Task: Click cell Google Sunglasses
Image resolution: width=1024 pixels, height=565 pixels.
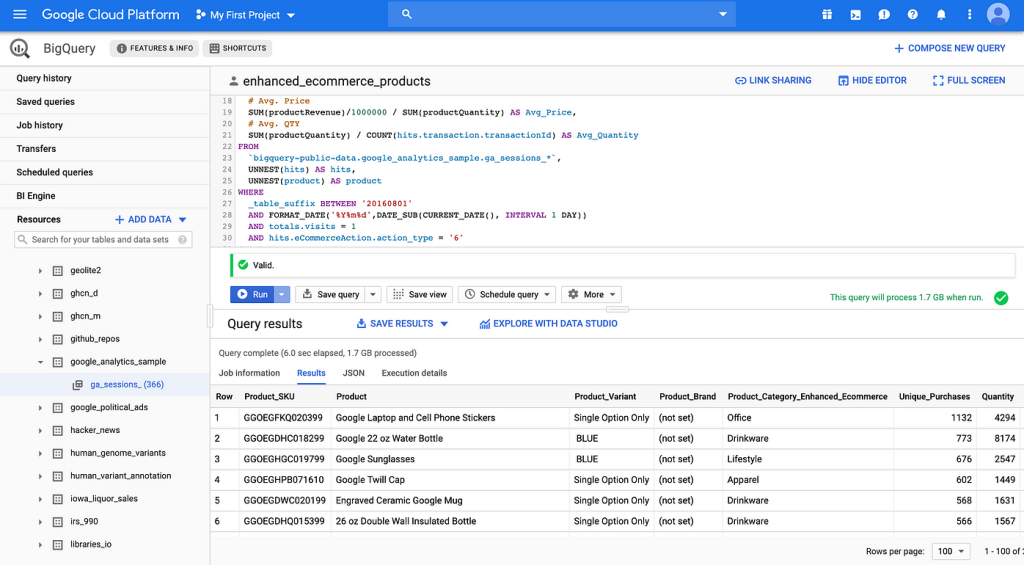Action: point(375,459)
